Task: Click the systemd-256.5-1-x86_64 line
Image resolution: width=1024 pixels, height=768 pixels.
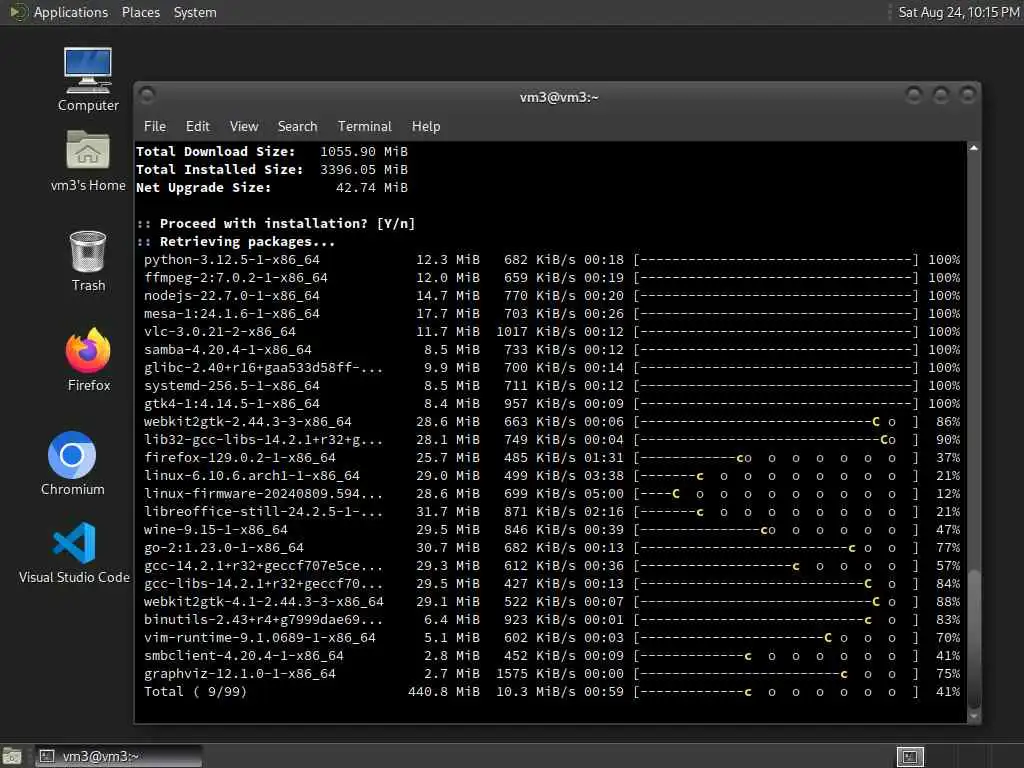Action: click(x=552, y=385)
